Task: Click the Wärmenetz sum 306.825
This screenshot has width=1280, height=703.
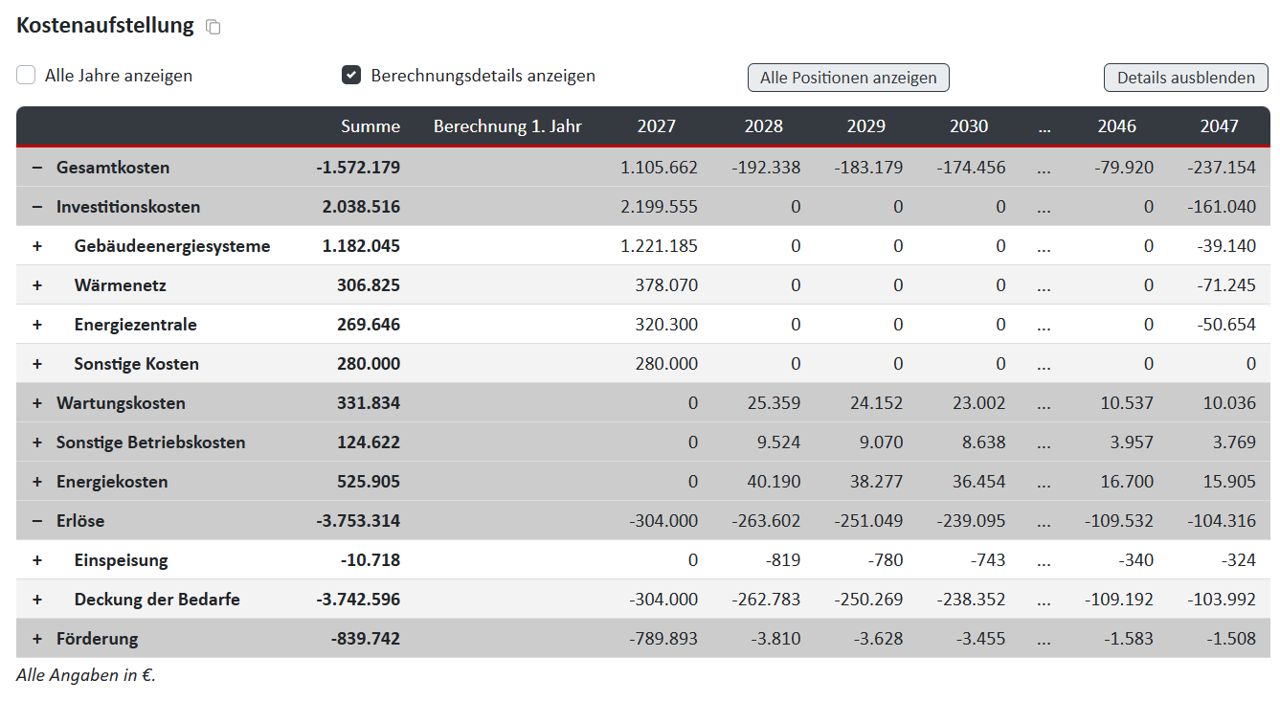Action: click(x=368, y=285)
